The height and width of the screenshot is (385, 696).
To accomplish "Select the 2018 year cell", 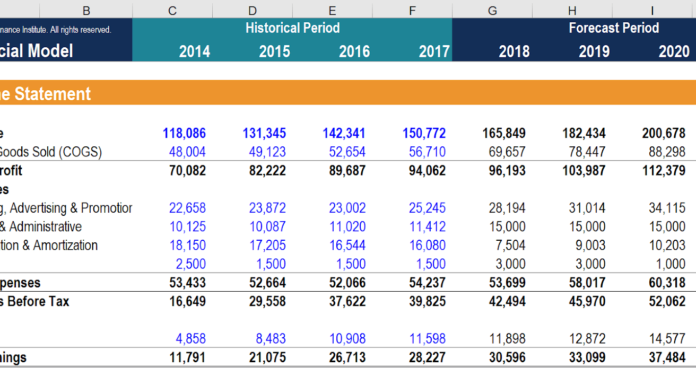I will [x=514, y=52].
